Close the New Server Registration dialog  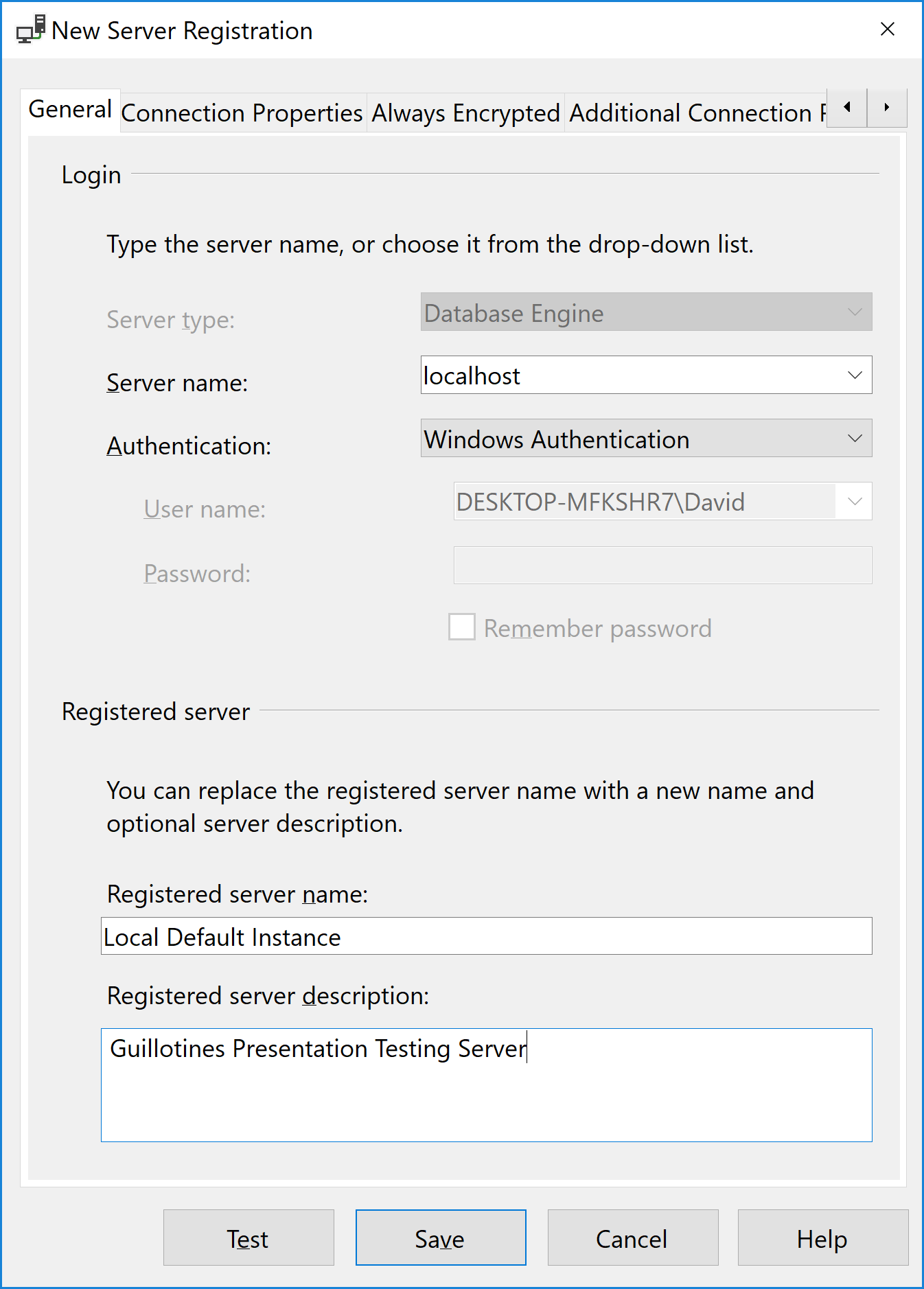click(887, 30)
